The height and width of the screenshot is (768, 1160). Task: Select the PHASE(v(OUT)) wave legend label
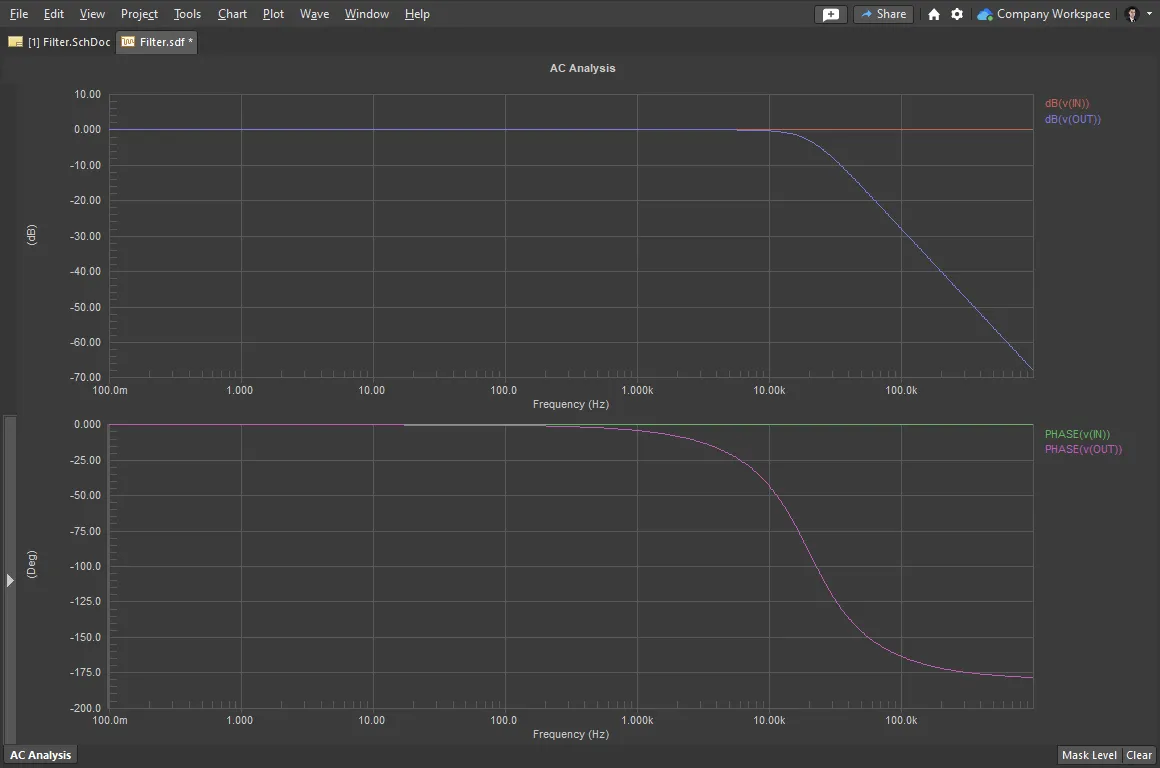tap(1083, 449)
